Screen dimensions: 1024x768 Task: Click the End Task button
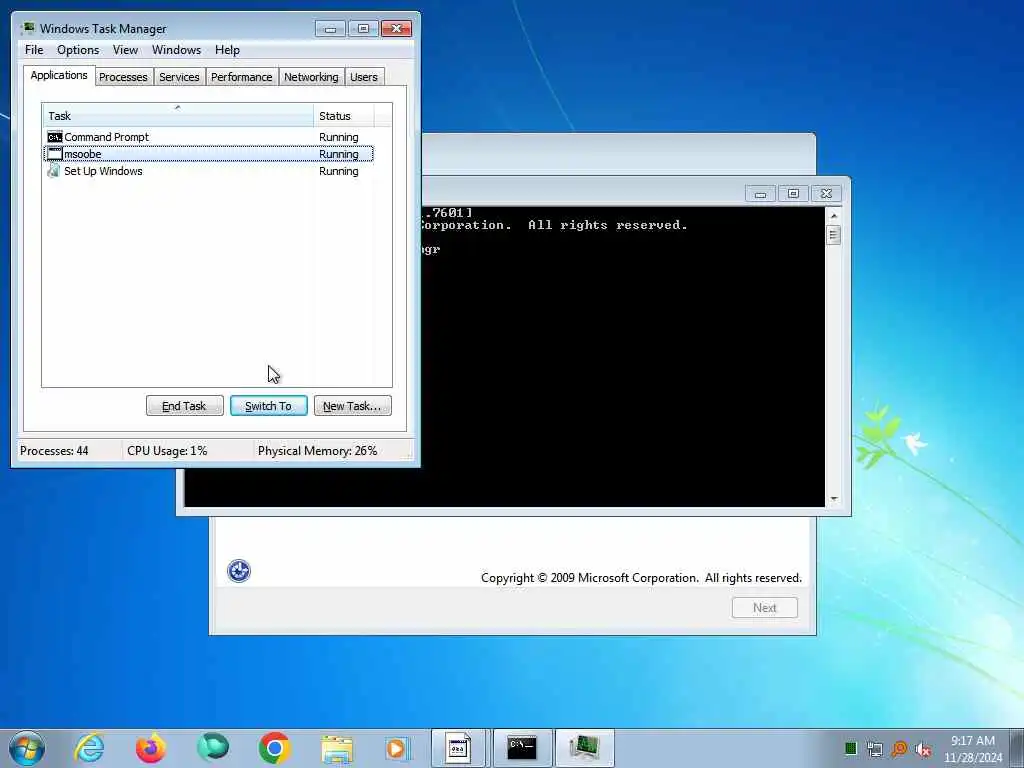(185, 406)
